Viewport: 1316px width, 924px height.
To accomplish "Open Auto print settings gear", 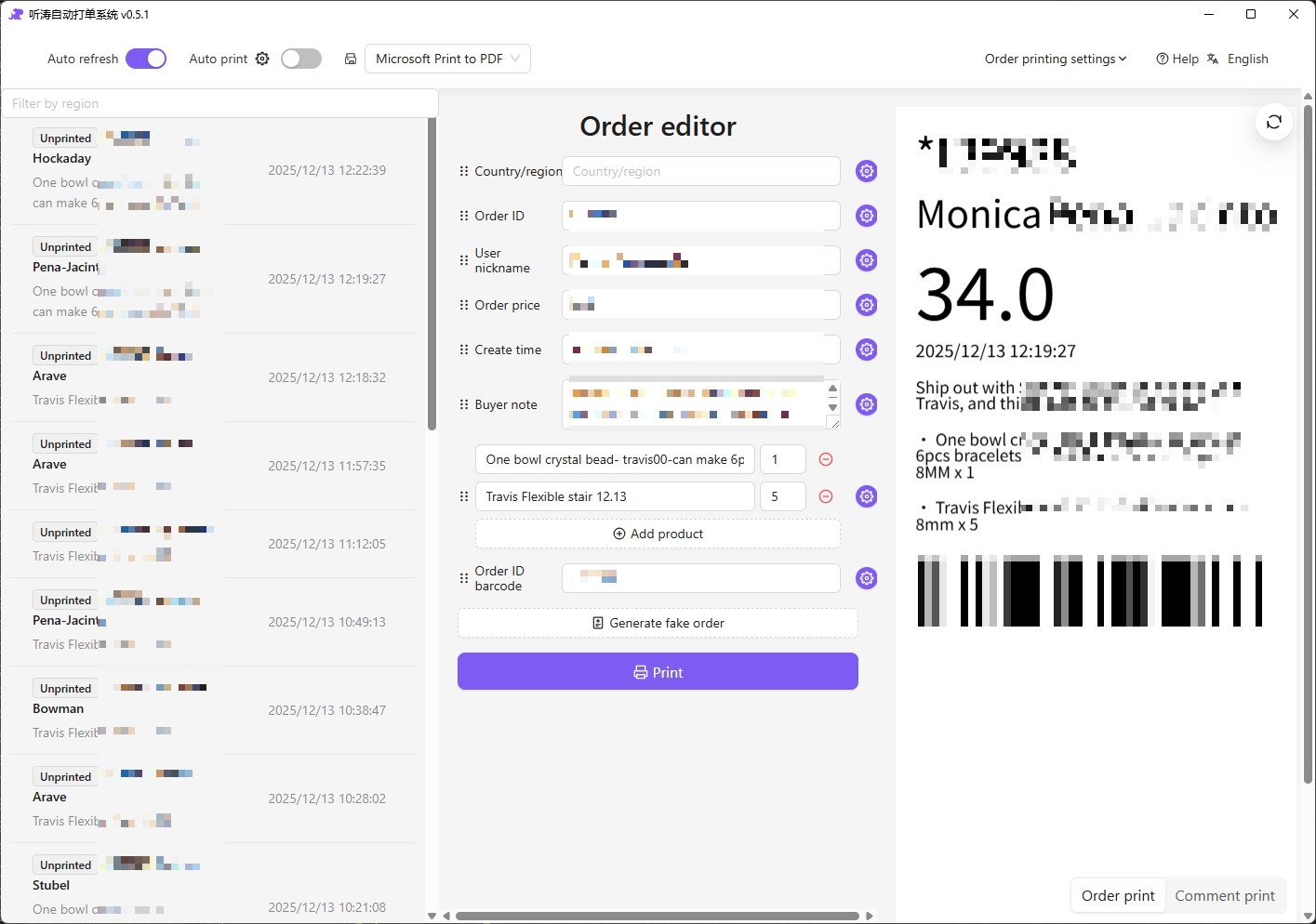I will [261, 59].
